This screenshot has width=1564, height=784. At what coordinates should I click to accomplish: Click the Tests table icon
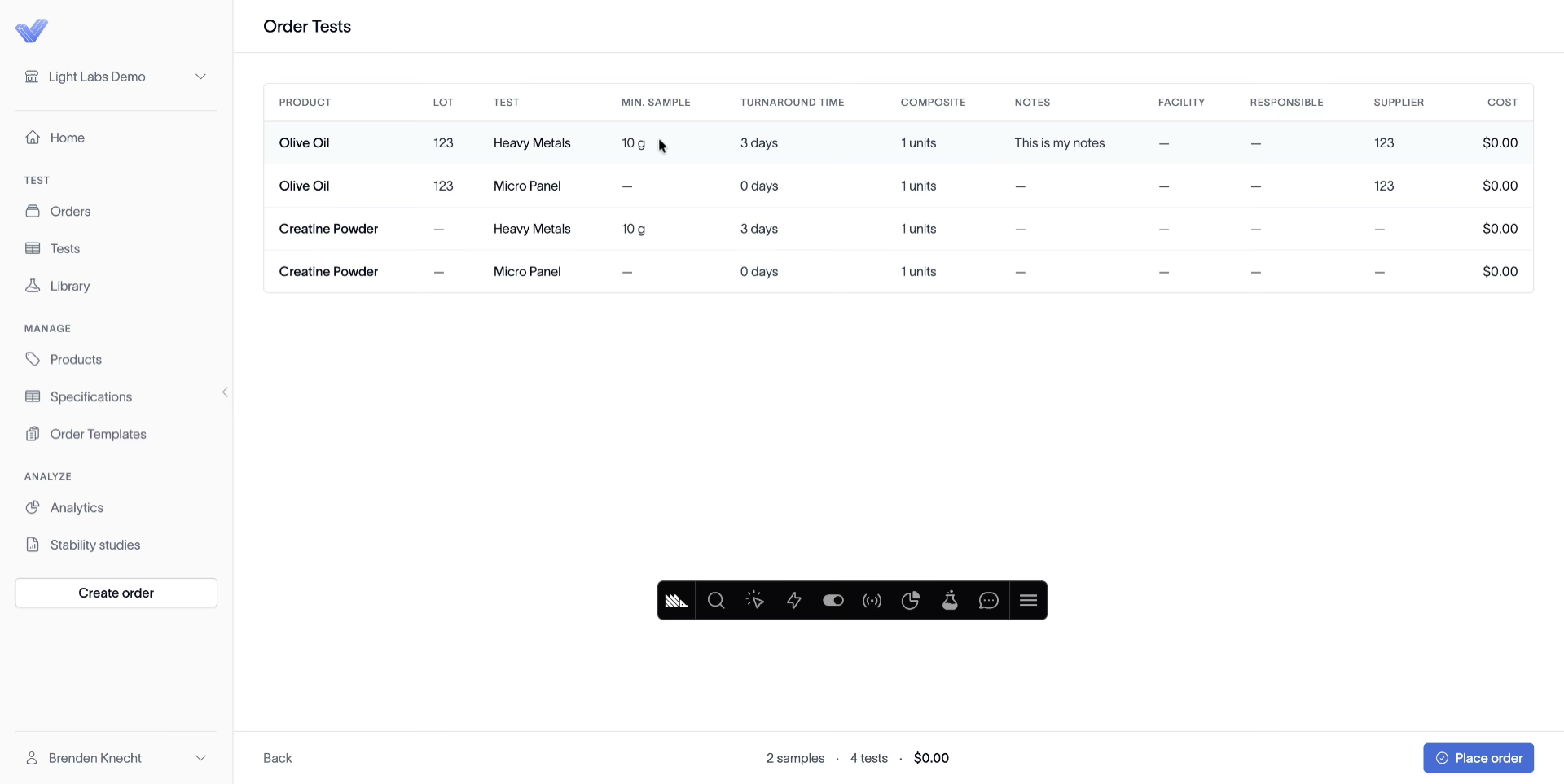tap(33, 248)
